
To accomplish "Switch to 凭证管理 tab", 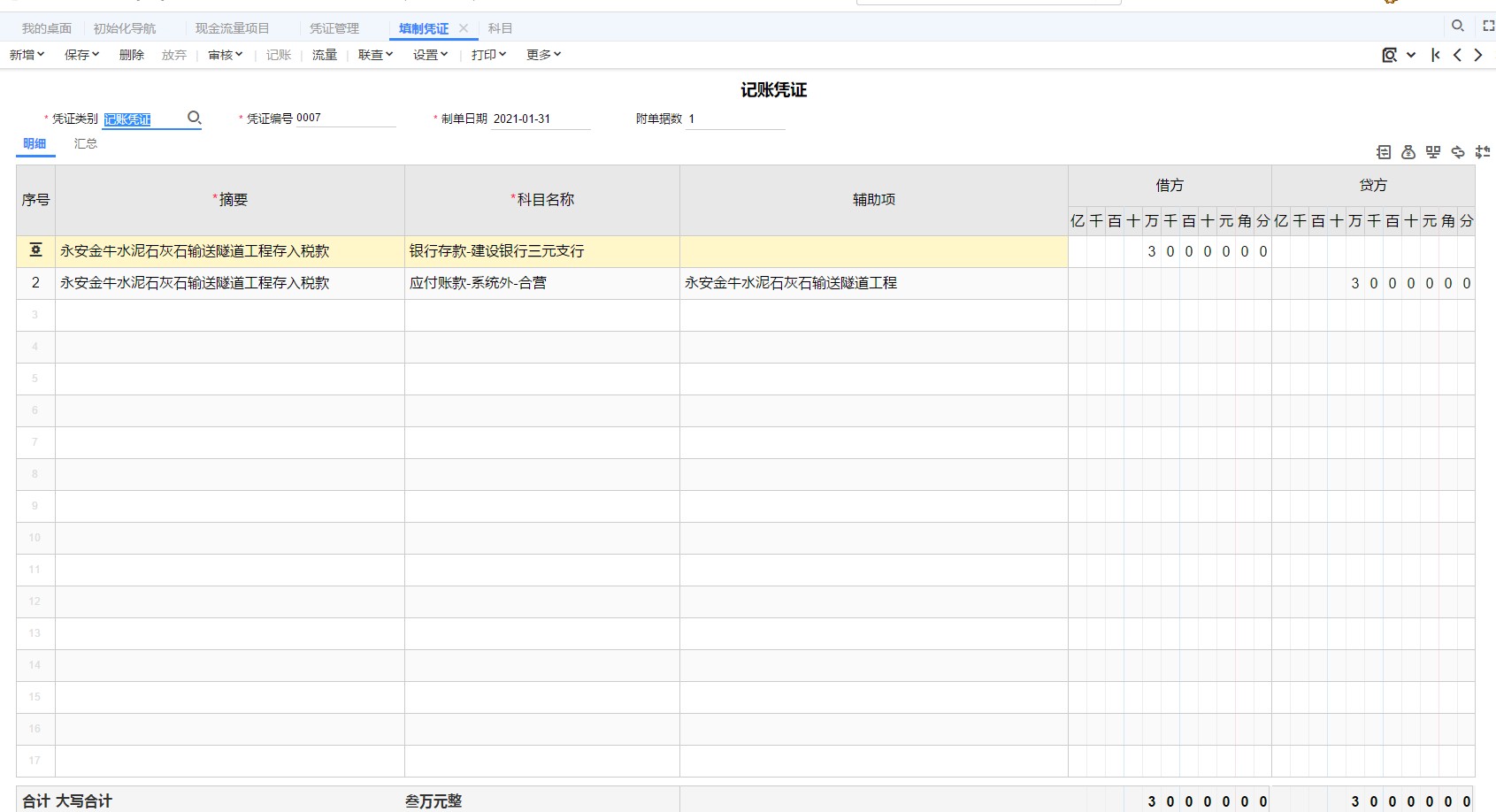I will tap(334, 28).
